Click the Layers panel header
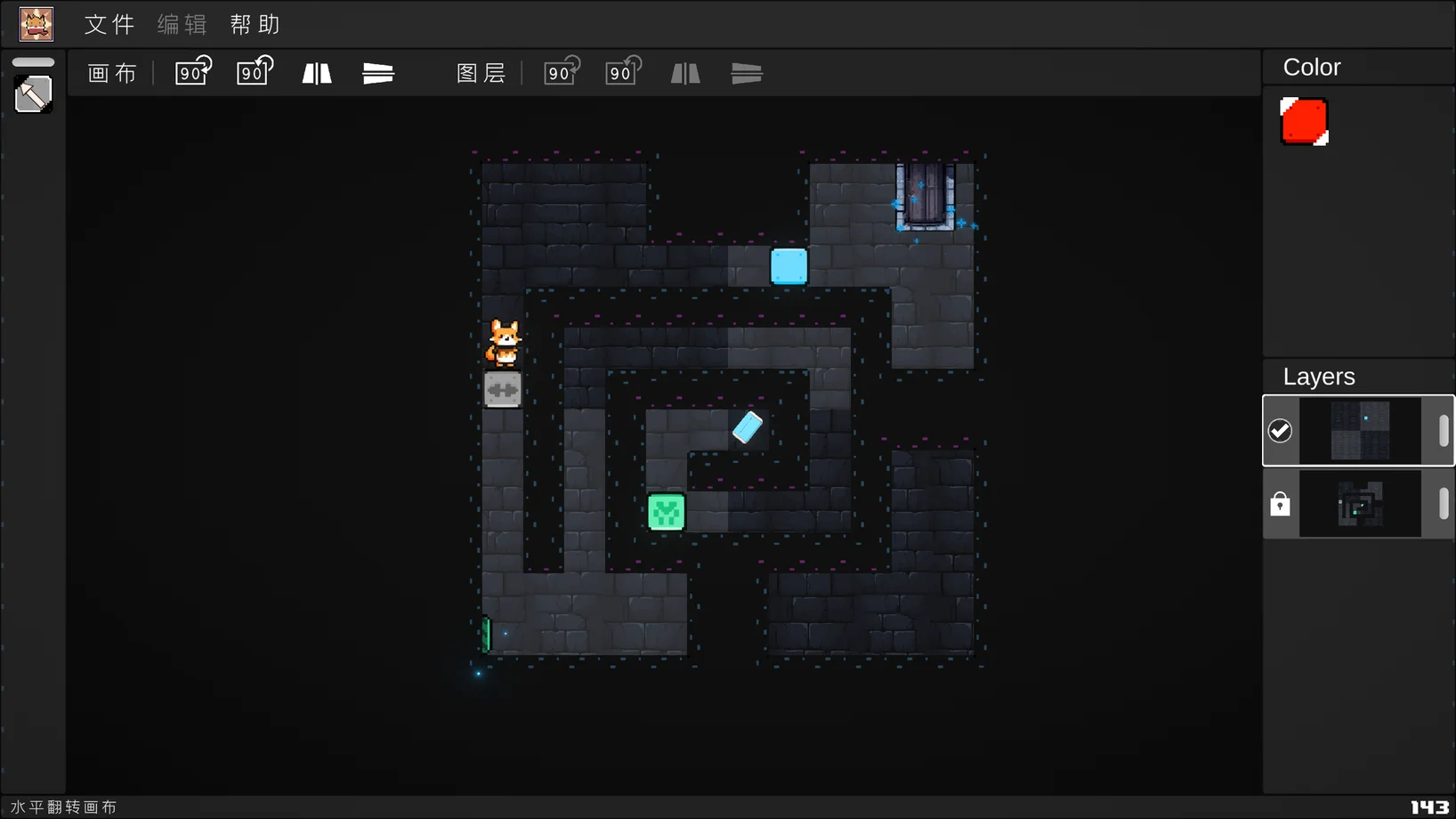1456x819 pixels. 1319,377
